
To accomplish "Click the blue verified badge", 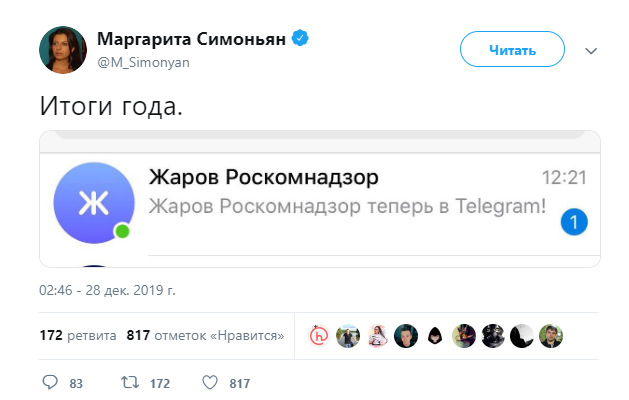I will click(x=299, y=39).
